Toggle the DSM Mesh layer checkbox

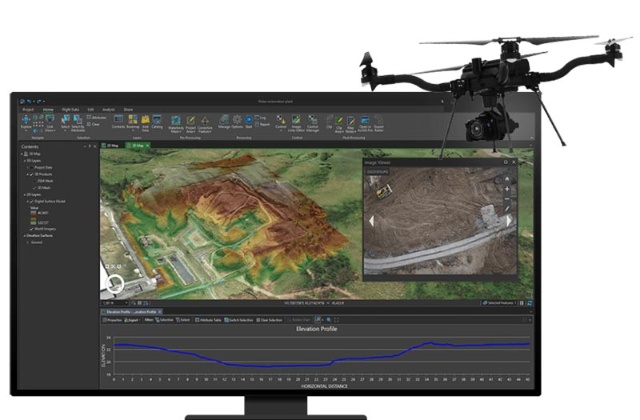[35, 181]
